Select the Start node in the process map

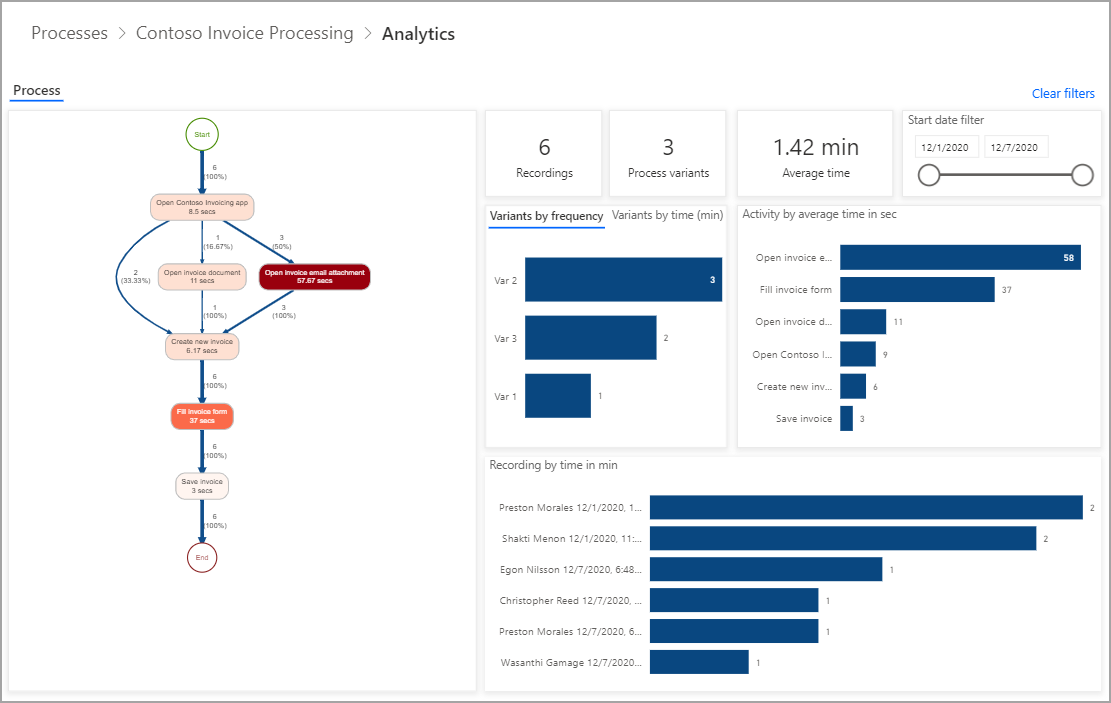tap(201, 133)
